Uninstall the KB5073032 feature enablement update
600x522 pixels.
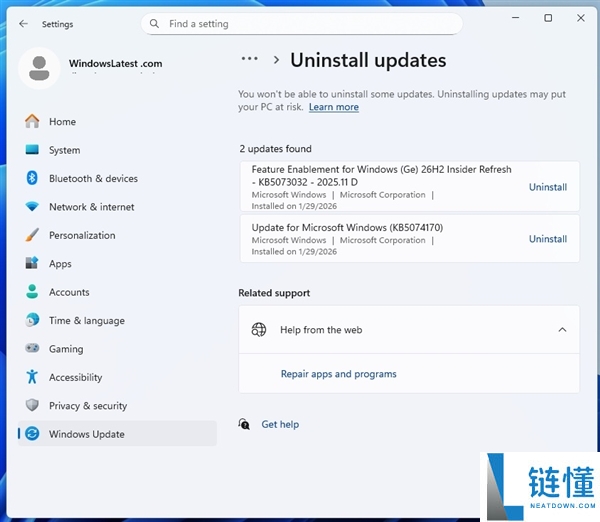click(547, 187)
